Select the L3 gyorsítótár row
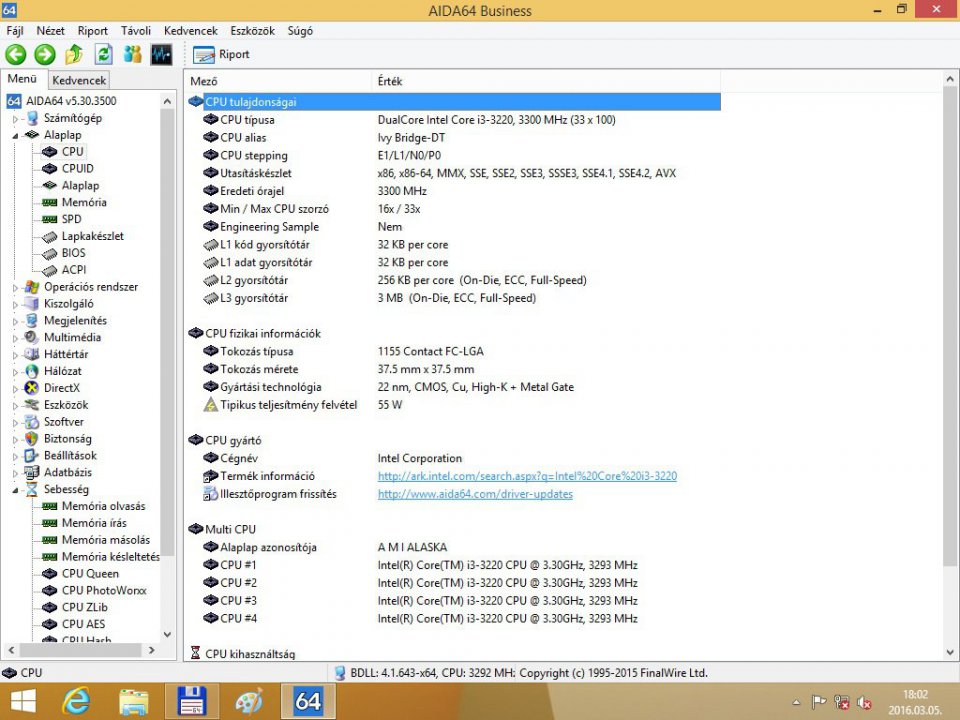Image resolution: width=960 pixels, height=720 pixels. (454, 298)
